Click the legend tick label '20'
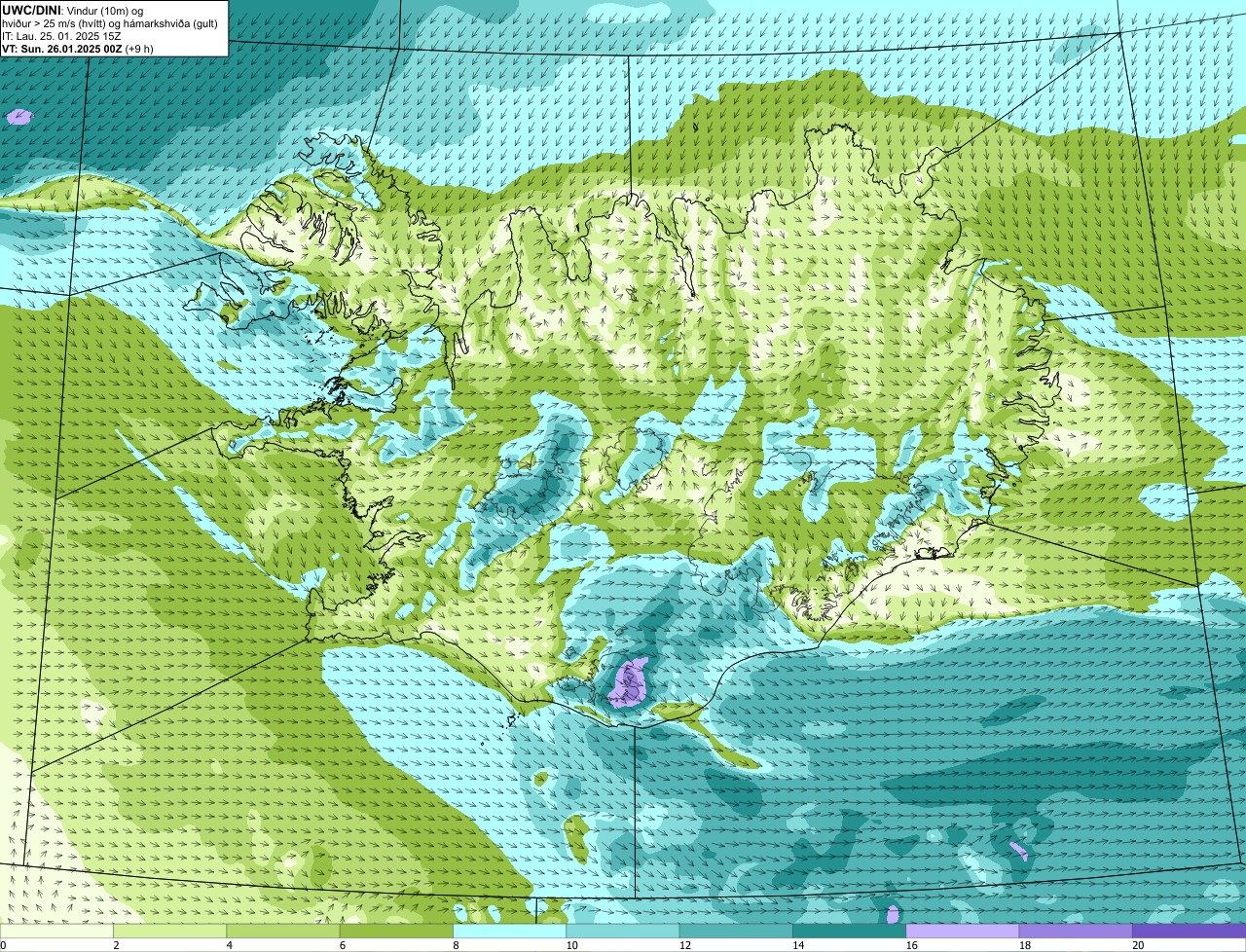Screen dimensions: 1246x952 [1138, 945]
